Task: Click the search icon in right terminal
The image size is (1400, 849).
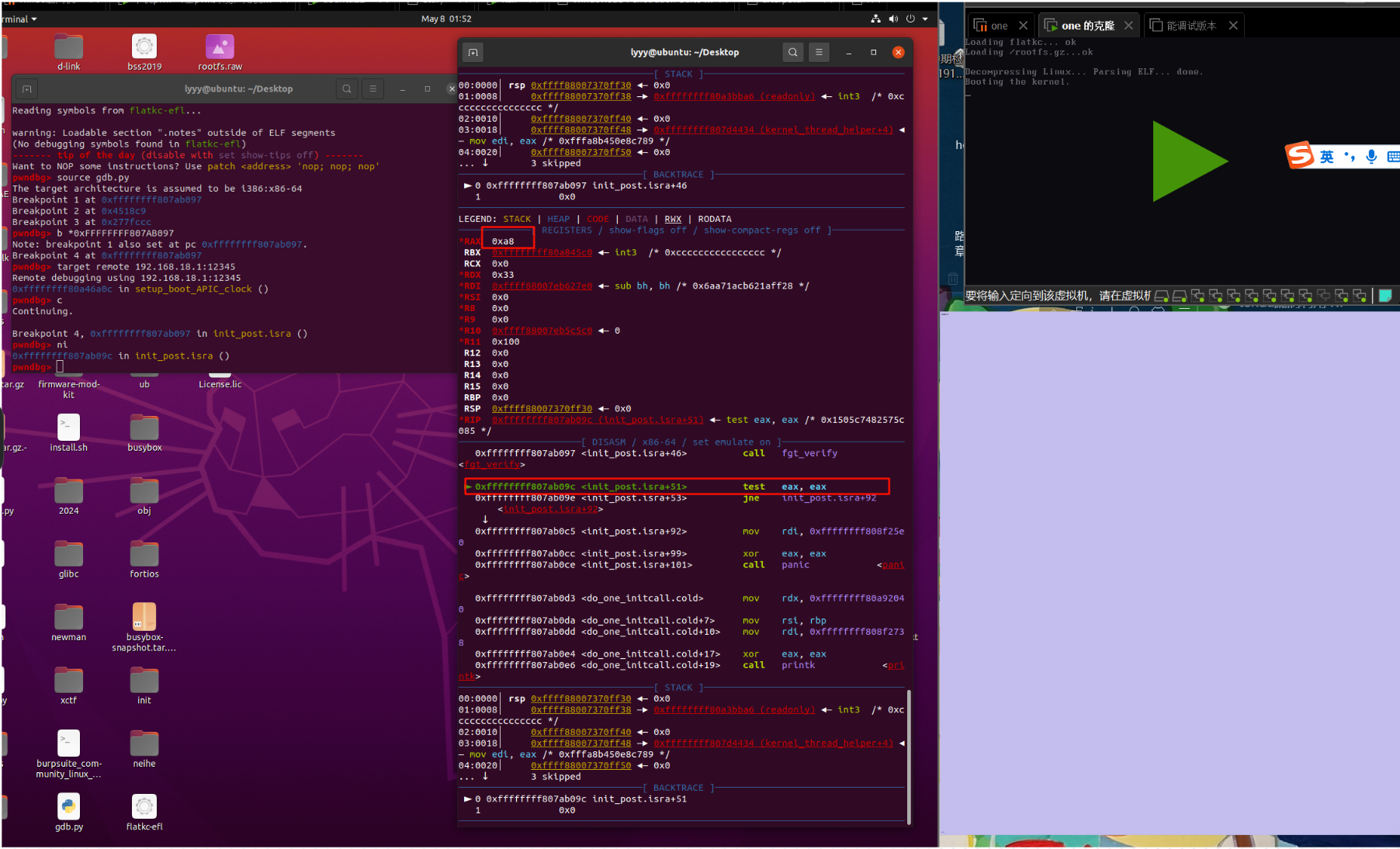Action: click(792, 52)
